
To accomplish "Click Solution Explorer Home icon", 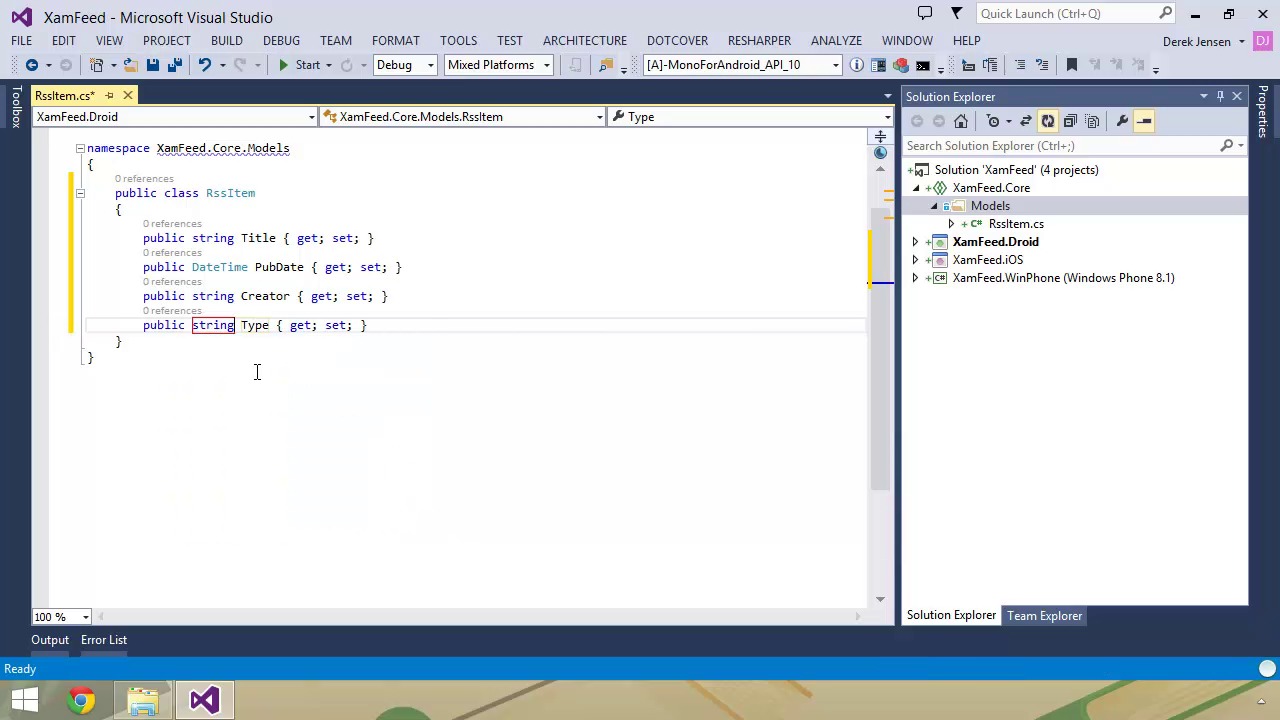I will pos(961,121).
